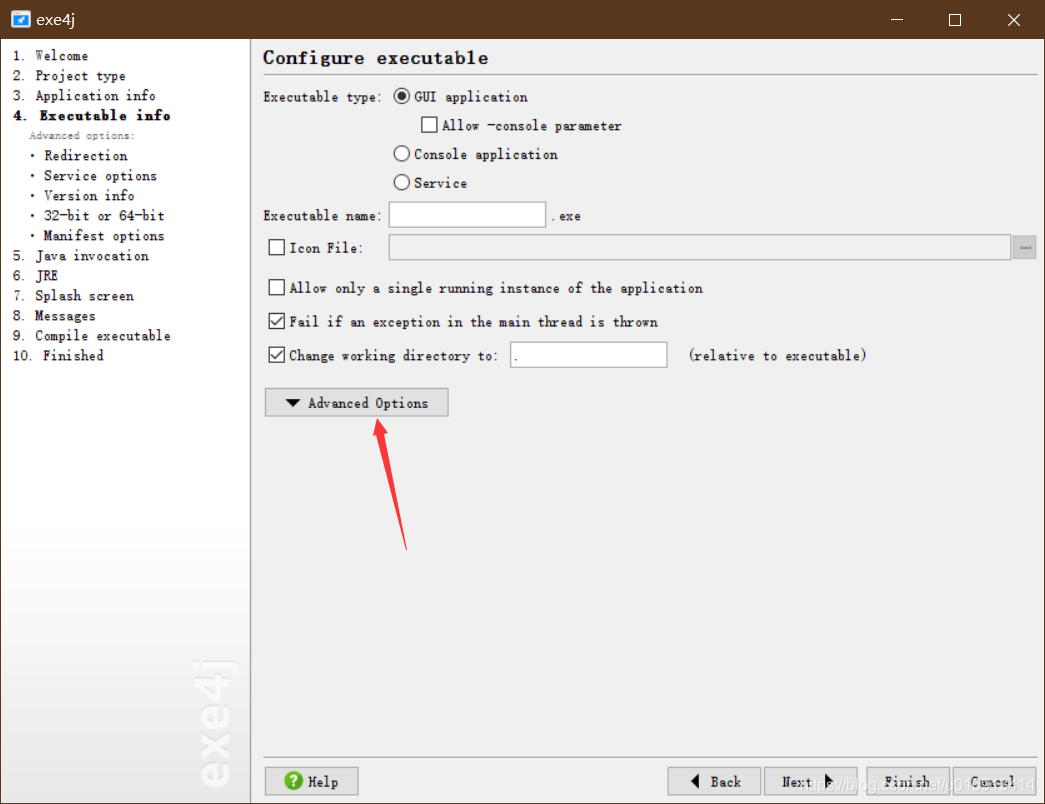Go to step 8 Messages
Viewport: 1045px width, 804px height.
(x=54, y=316)
